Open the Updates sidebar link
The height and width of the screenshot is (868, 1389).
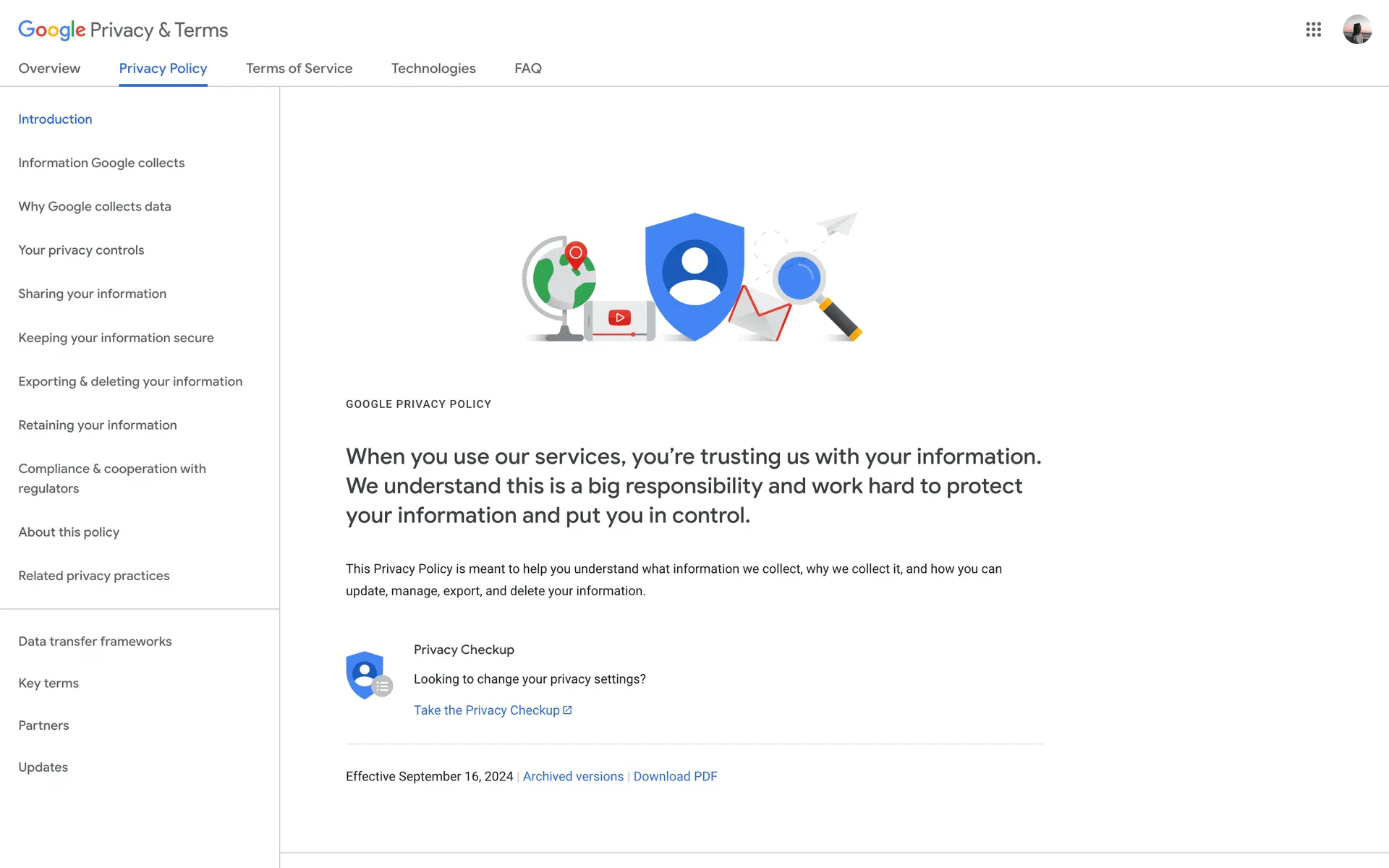(x=43, y=767)
